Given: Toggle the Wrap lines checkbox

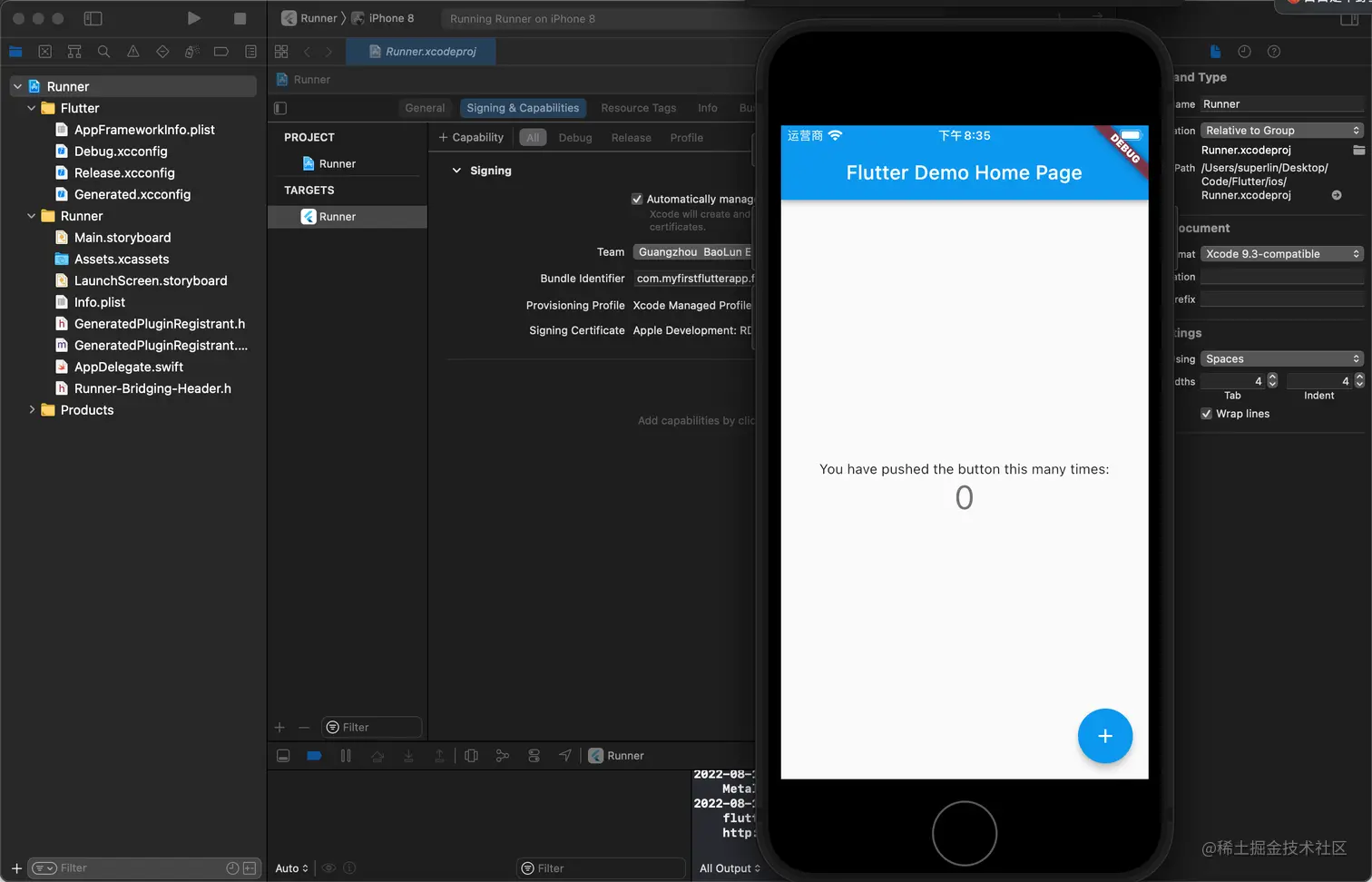Looking at the screenshot, I should pyautogui.click(x=1207, y=414).
